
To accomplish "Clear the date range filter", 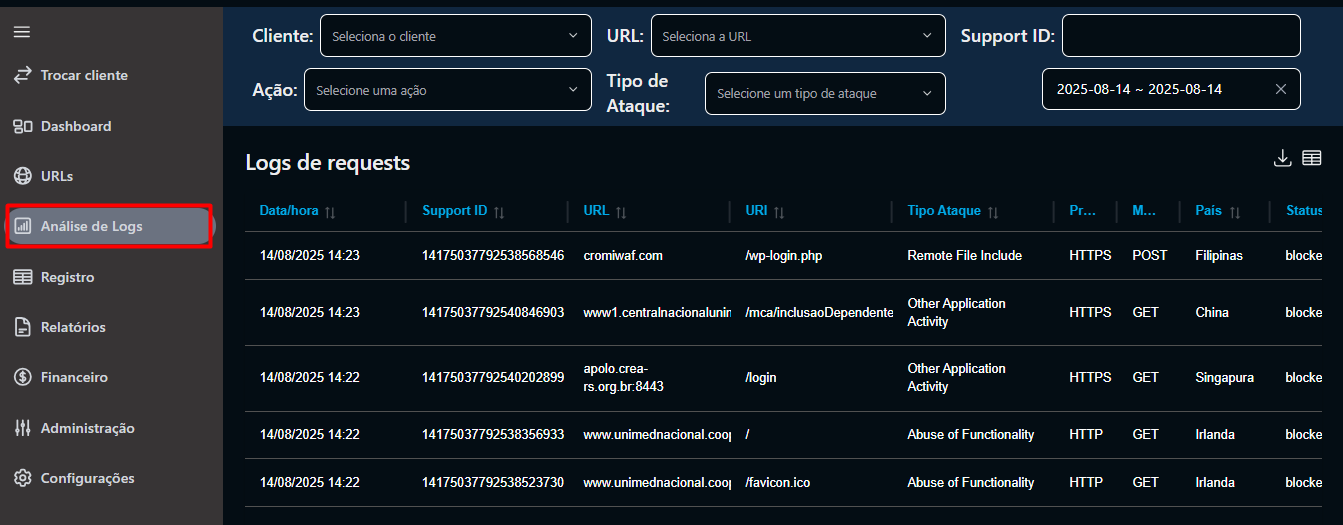I will click(1281, 89).
